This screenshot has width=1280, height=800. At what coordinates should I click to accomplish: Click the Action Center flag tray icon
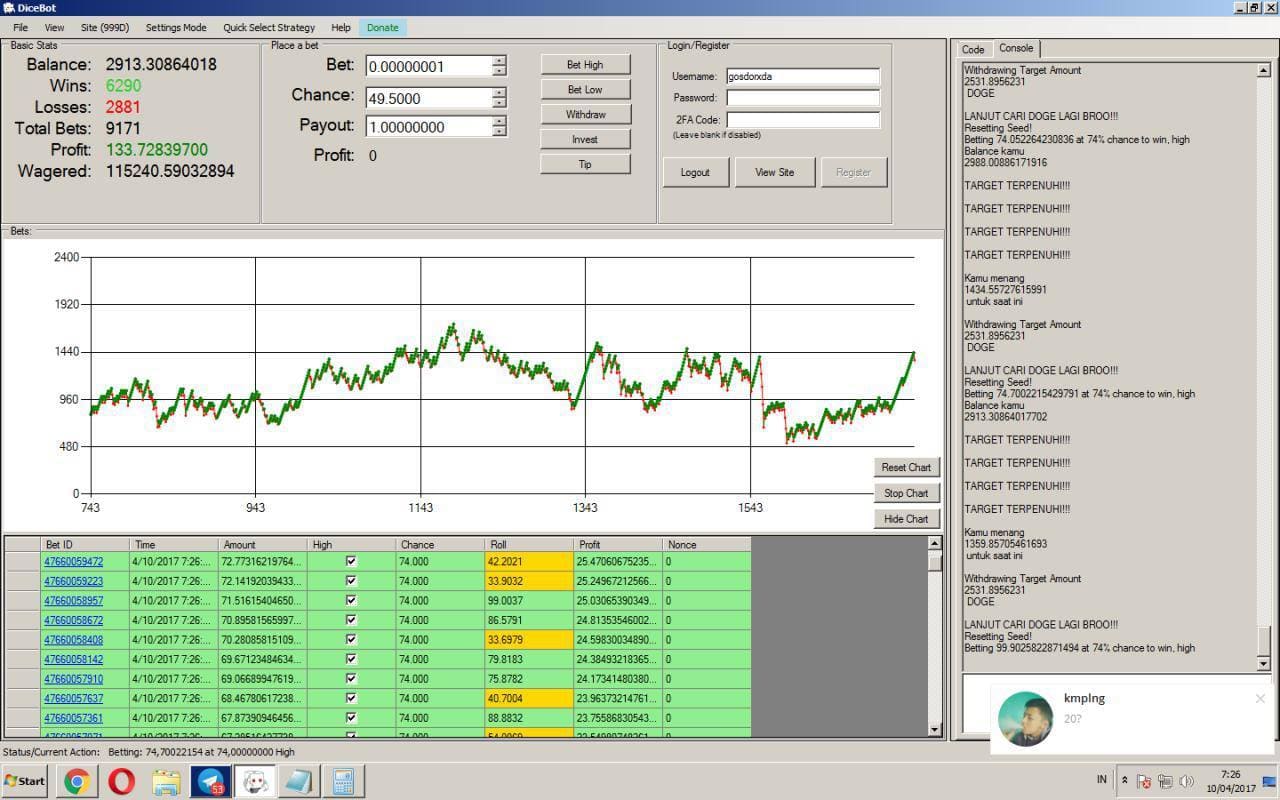pos(1144,781)
